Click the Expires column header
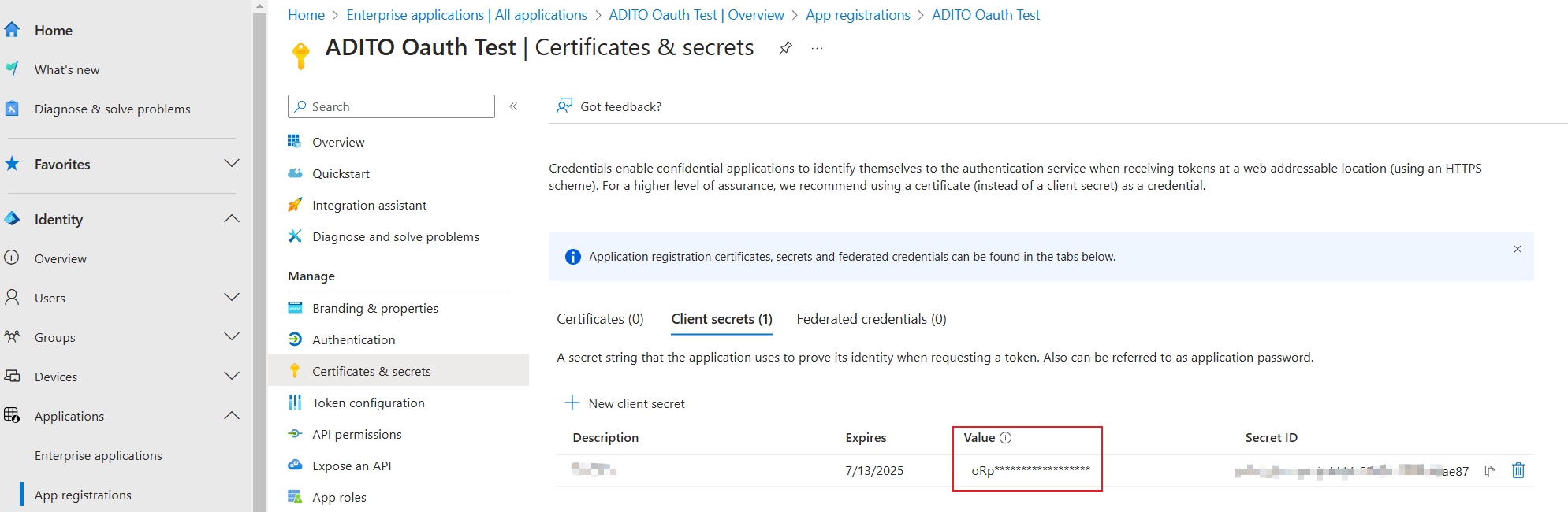Image resolution: width=1568 pixels, height=512 pixels. 866,438
